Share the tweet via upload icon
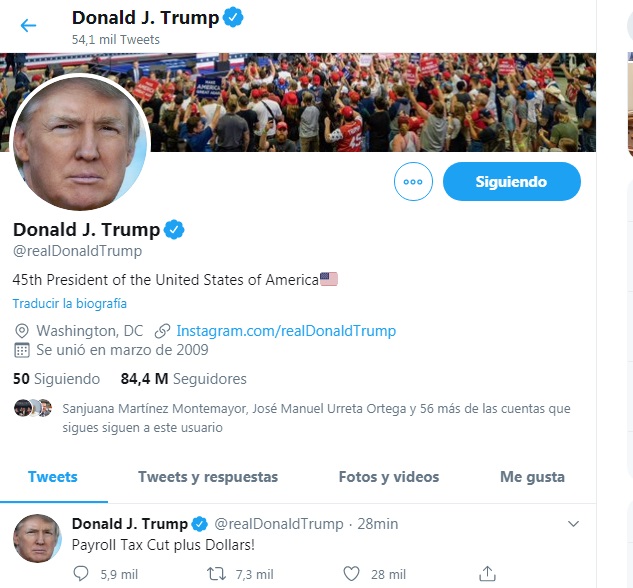 [x=487, y=573]
